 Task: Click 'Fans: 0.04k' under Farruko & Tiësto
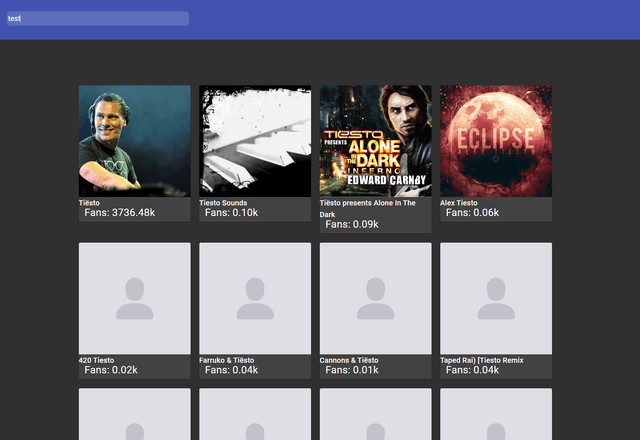click(231, 370)
